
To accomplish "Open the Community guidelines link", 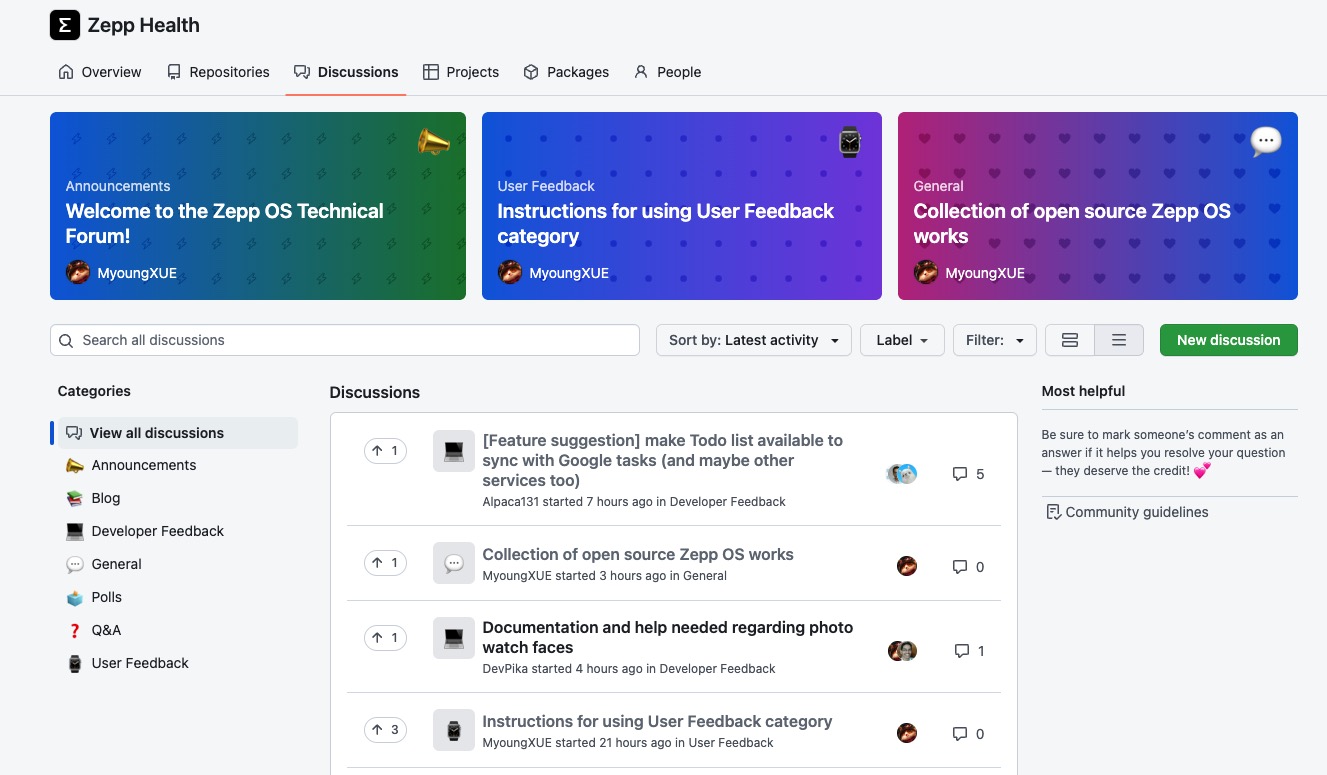I will coord(1136,512).
